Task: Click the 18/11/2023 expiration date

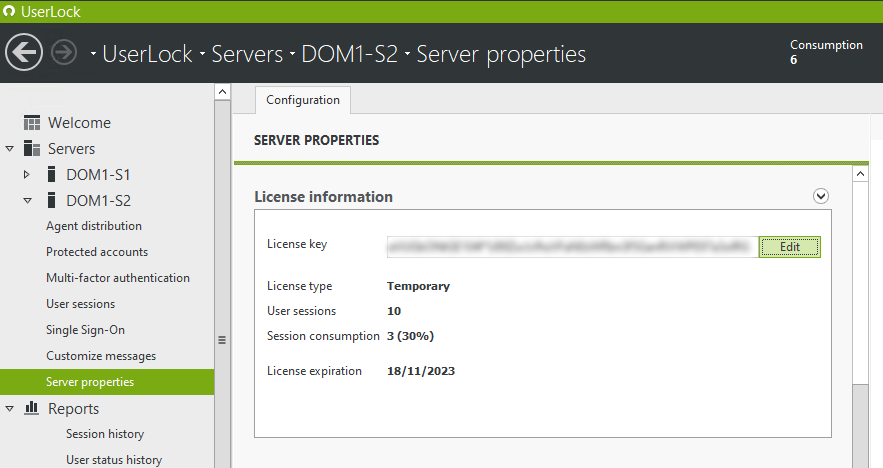Action: [x=421, y=371]
